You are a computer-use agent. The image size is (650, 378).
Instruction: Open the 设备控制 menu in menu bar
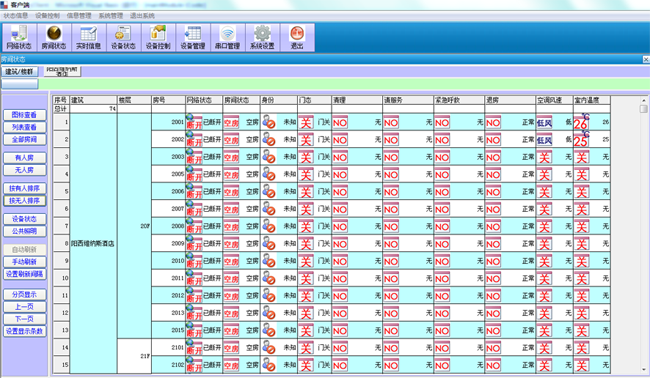pos(47,16)
